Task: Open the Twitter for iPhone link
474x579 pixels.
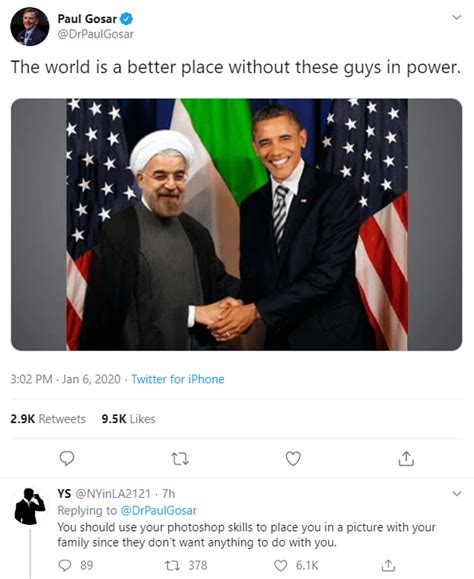Action: click(x=178, y=379)
